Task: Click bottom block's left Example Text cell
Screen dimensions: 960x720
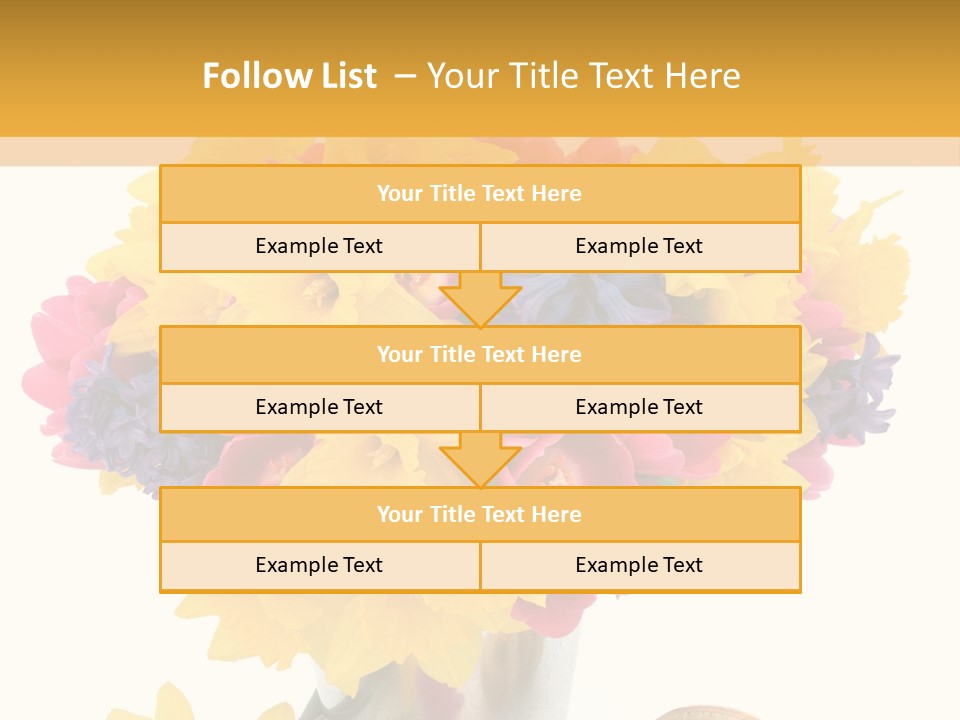Action: (319, 565)
